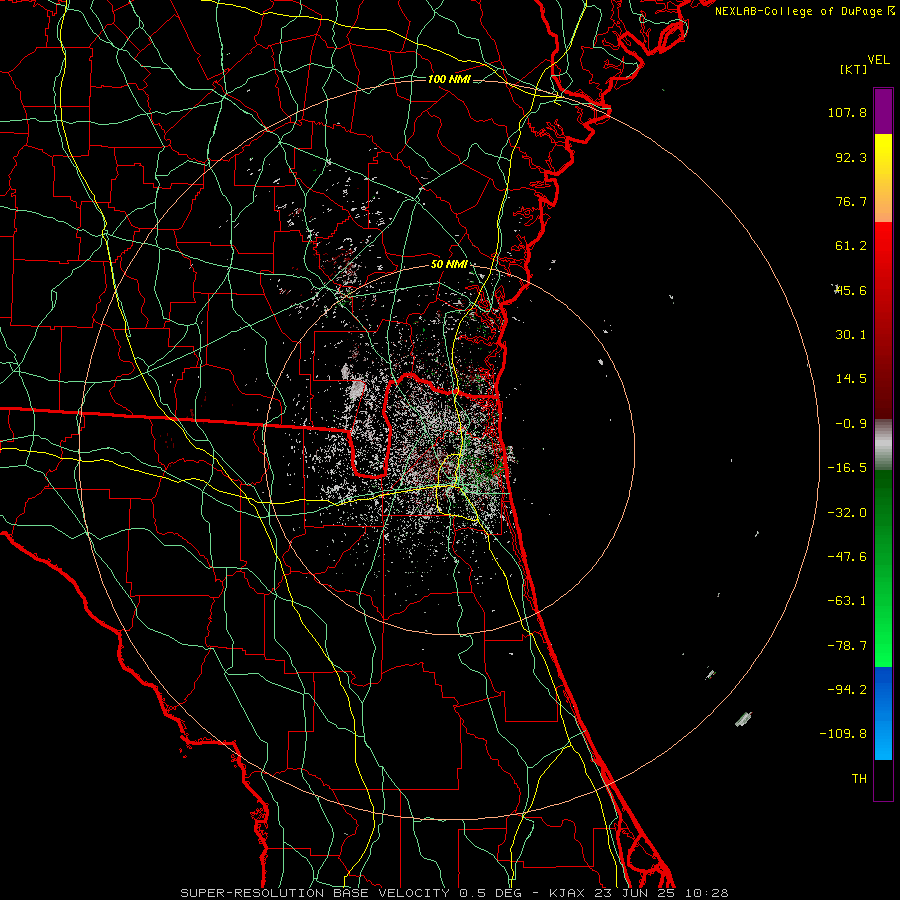The height and width of the screenshot is (900, 900).
Task: Pick the blue segment of the velocity color bar
Action: [x=883, y=713]
